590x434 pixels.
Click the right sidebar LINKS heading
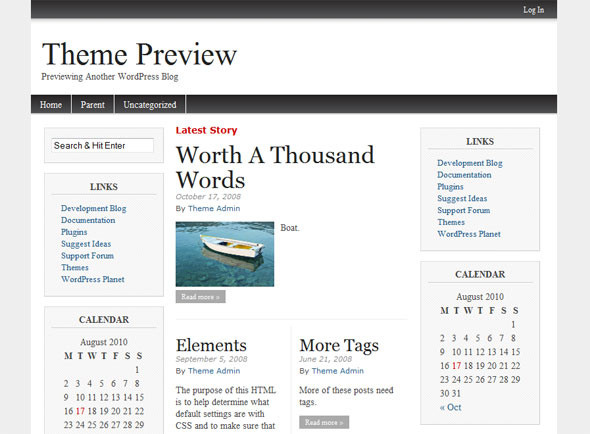480,142
